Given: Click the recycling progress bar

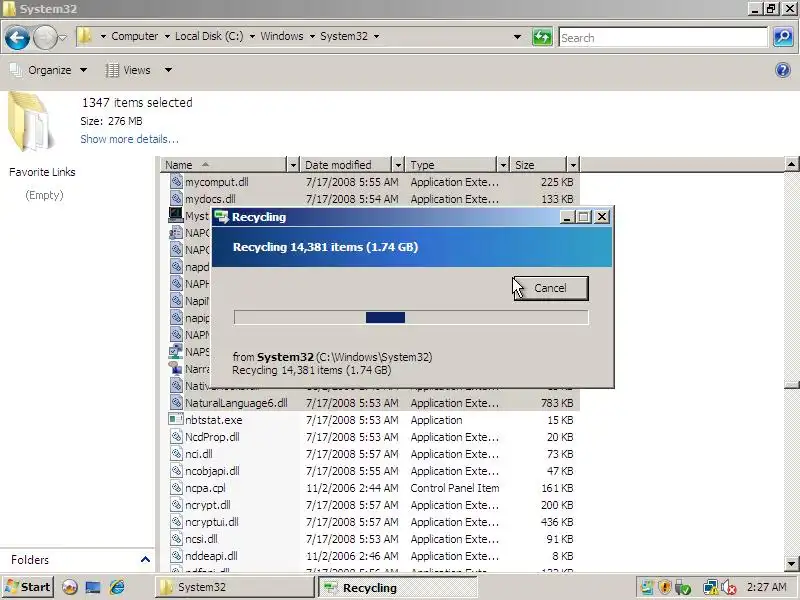Looking at the screenshot, I should point(411,317).
